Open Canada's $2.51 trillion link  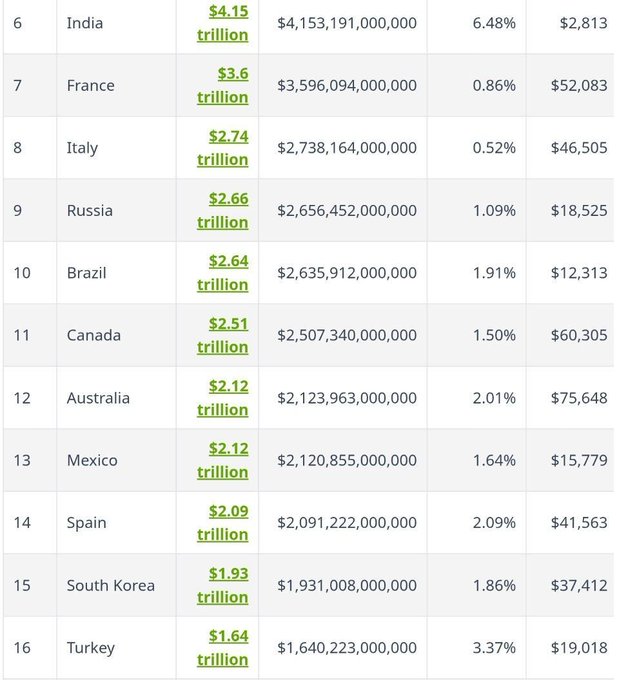[223, 335]
